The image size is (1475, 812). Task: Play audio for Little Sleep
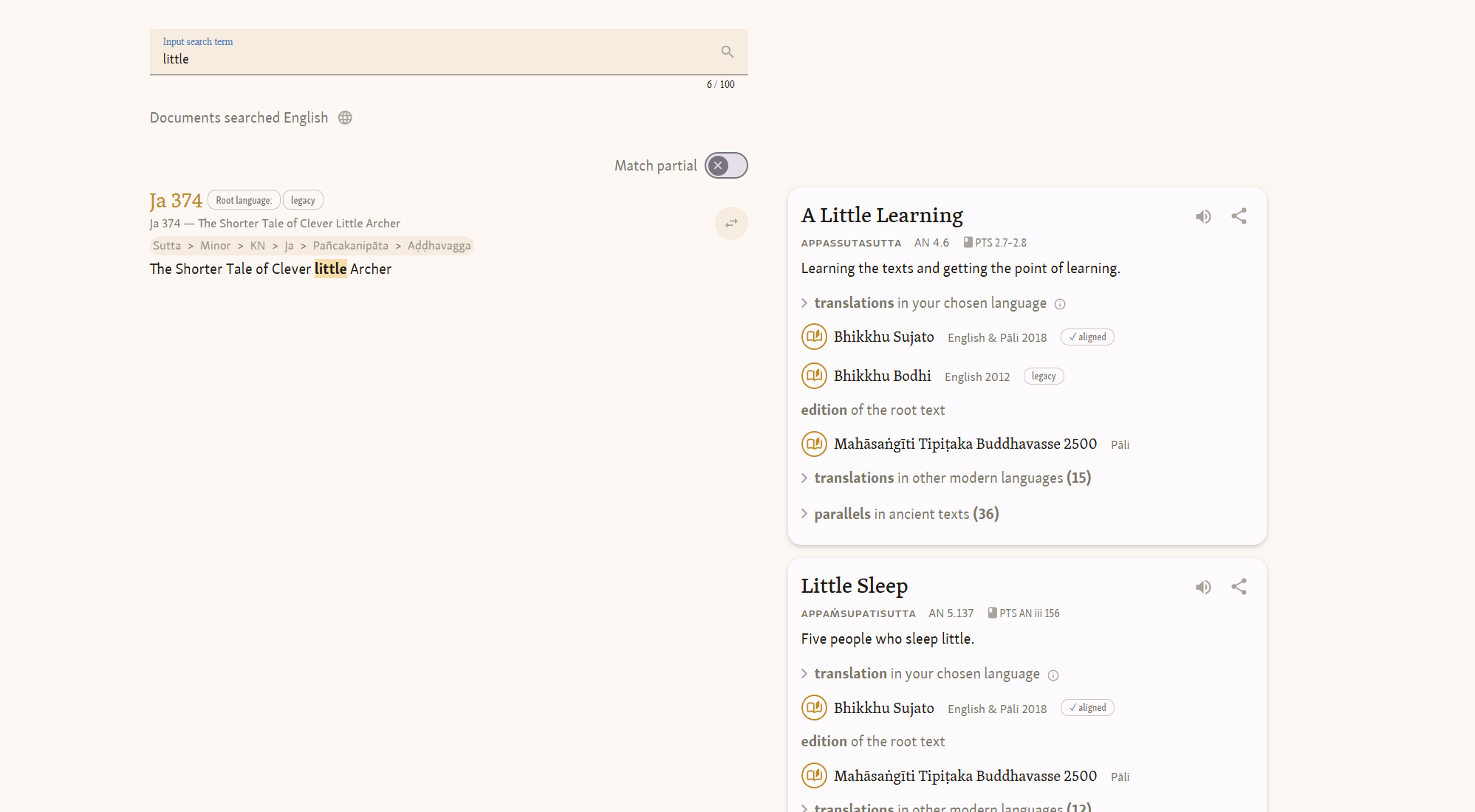click(1203, 587)
